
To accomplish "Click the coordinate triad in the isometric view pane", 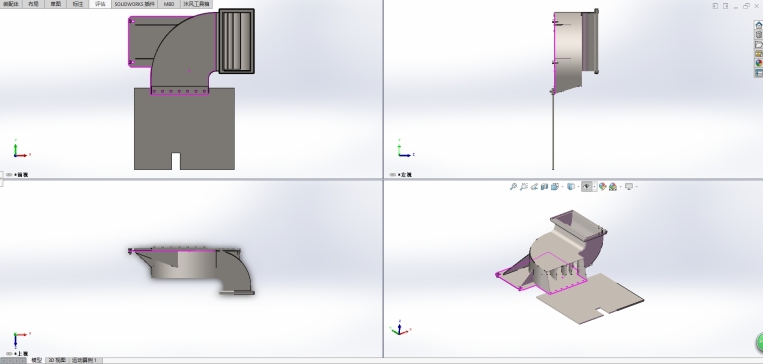I will click(x=400, y=329).
